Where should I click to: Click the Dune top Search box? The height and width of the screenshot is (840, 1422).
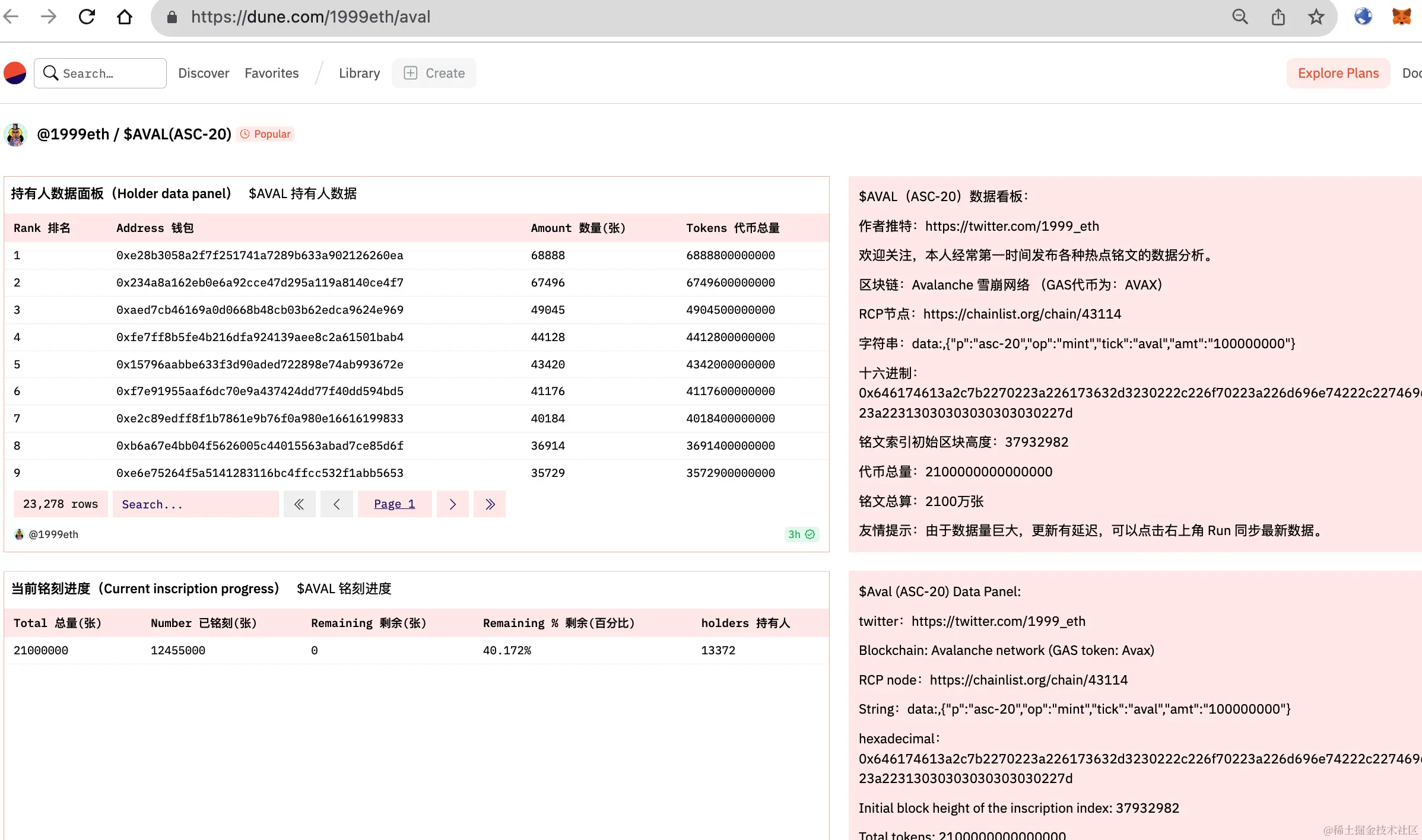click(100, 73)
